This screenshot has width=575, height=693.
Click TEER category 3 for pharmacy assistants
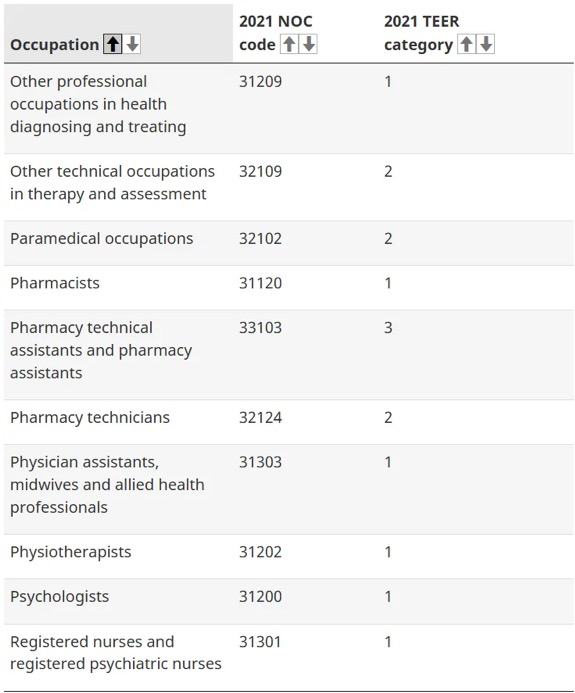[x=388, y=328]
